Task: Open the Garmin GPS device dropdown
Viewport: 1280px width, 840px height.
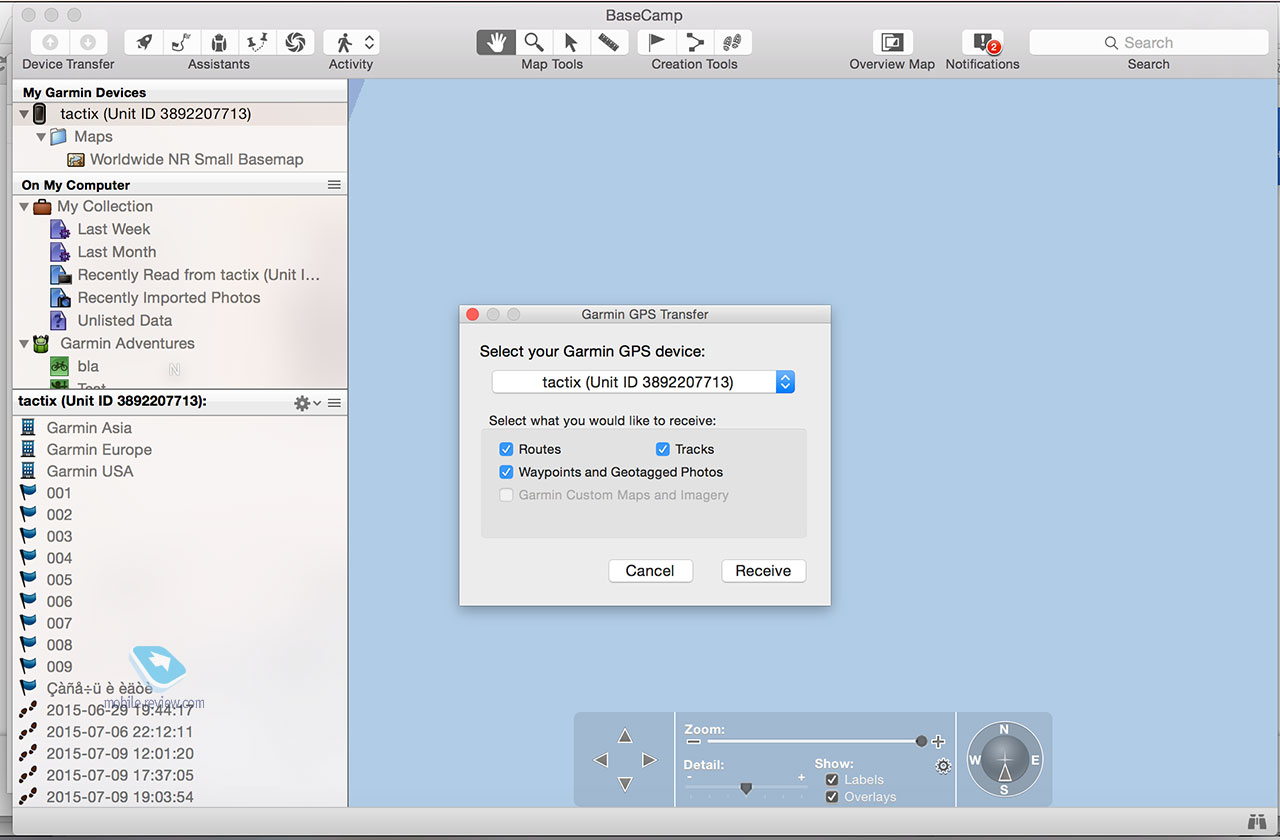Action: click(x=643, y=382)
